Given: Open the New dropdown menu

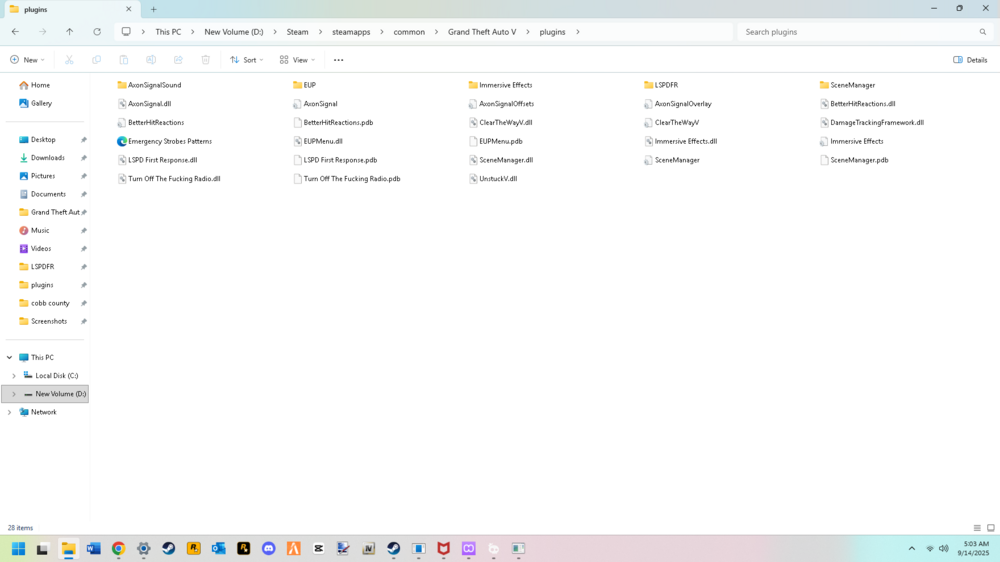Looking at the screenshot, I should click(27, 60).
